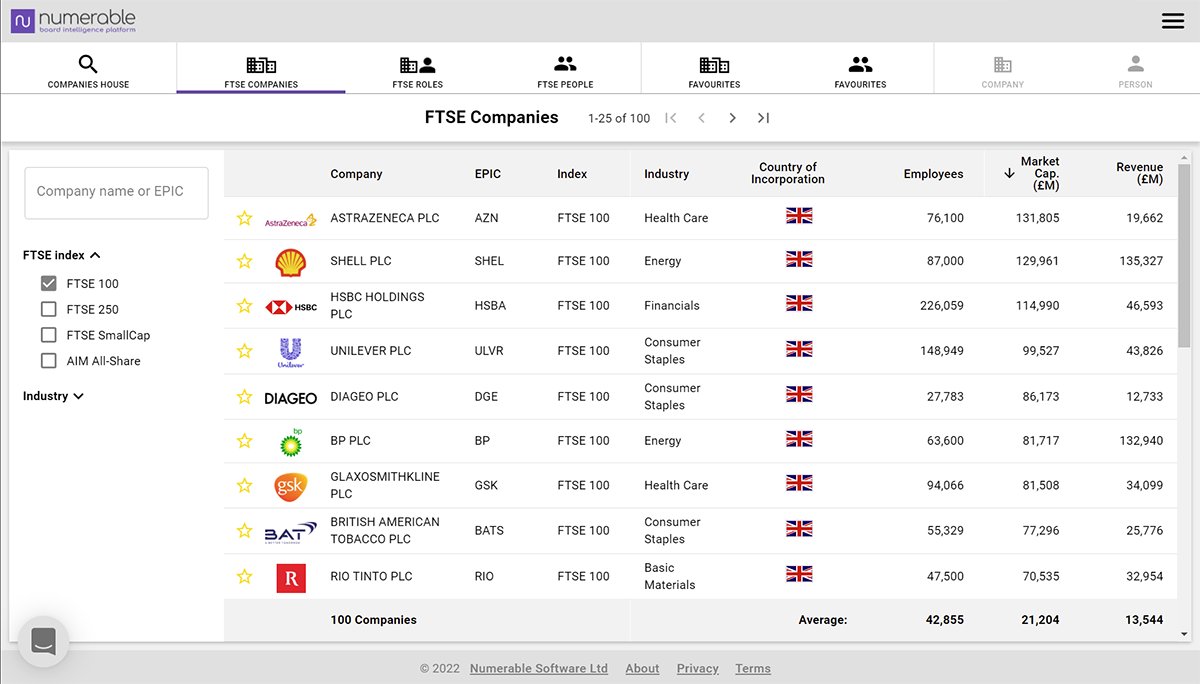Advance to the next results page
Viewport: 1200px width, 684px height.
[x=733, y=118]
